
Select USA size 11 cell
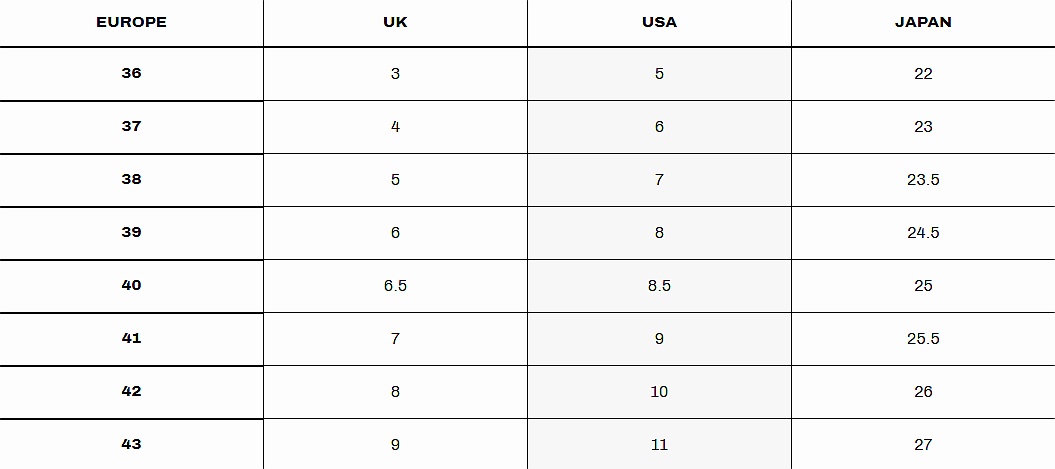point(659,445)
